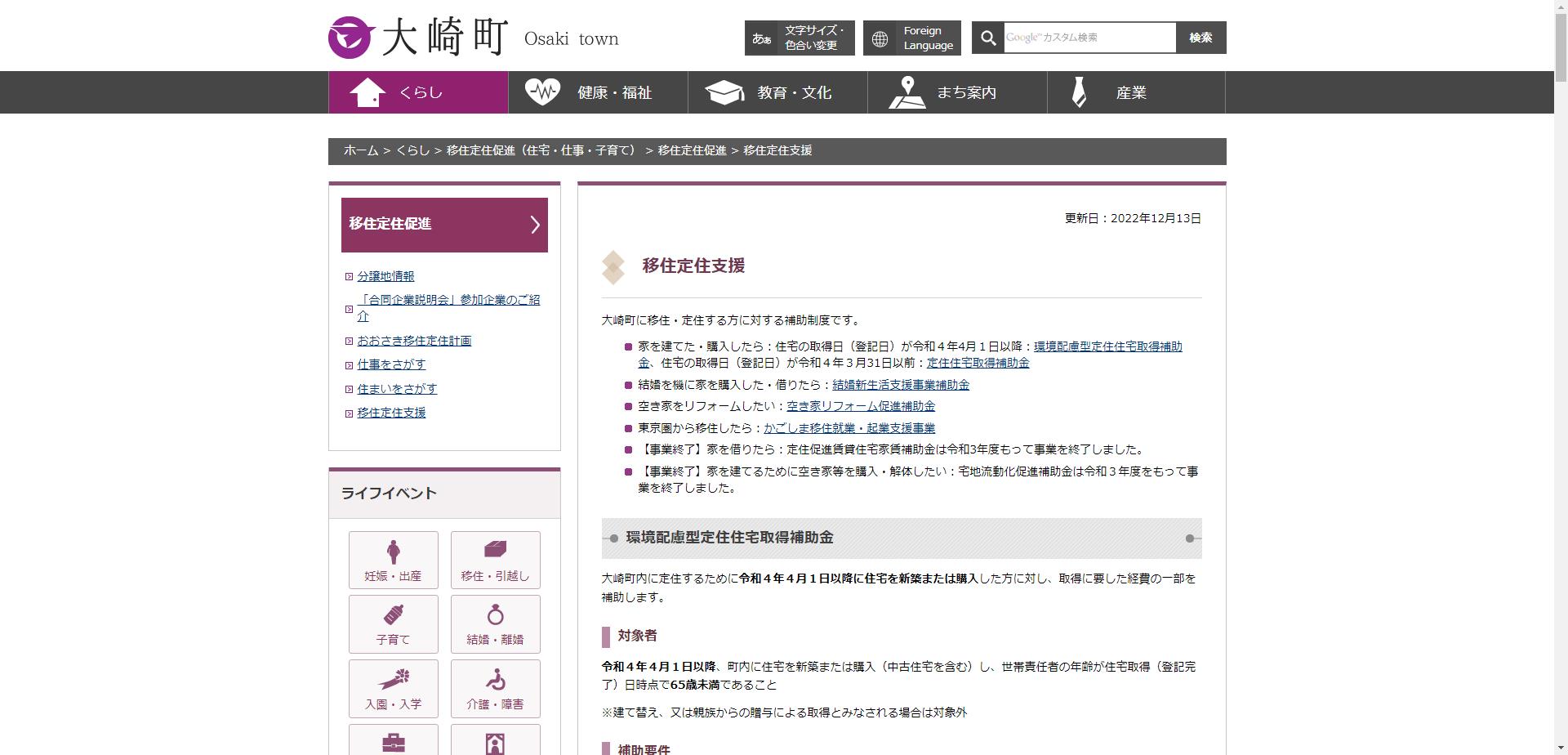Click the 更新日：2022年12月13日 text
The height and width of the screenshot is (755, 1568).
click(x=1133, y=218)
